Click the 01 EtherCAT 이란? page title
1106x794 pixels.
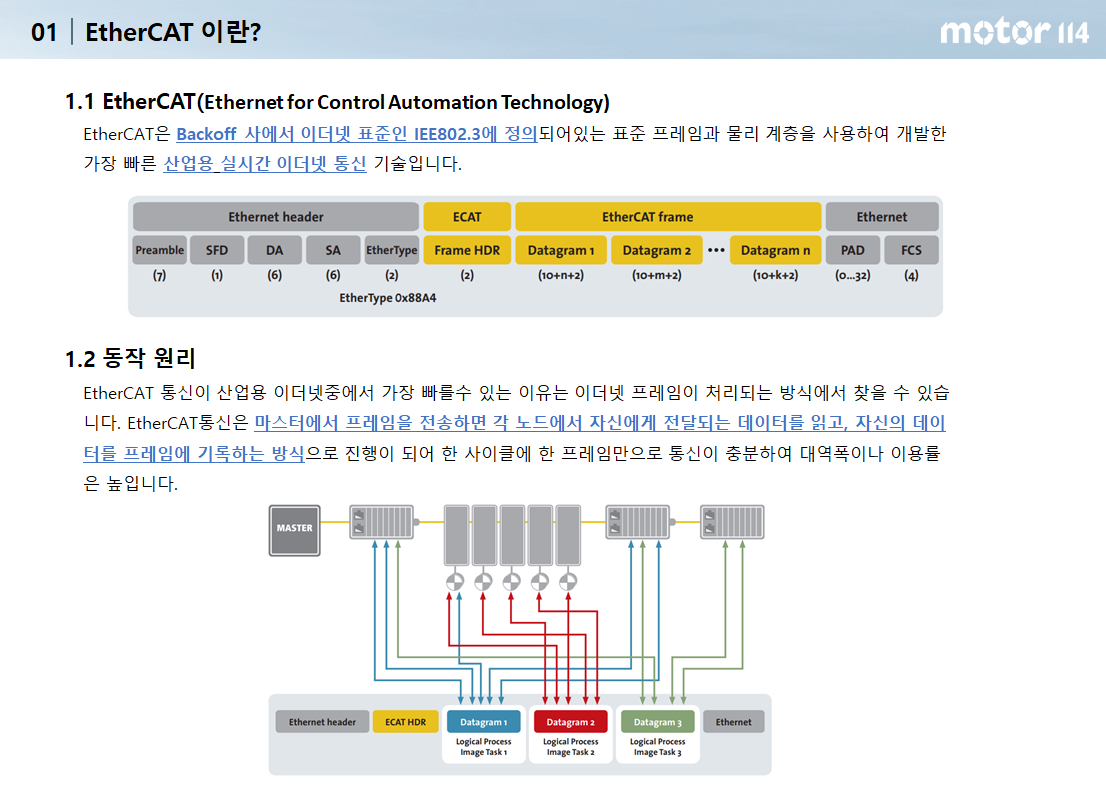[x=146, y=32]
